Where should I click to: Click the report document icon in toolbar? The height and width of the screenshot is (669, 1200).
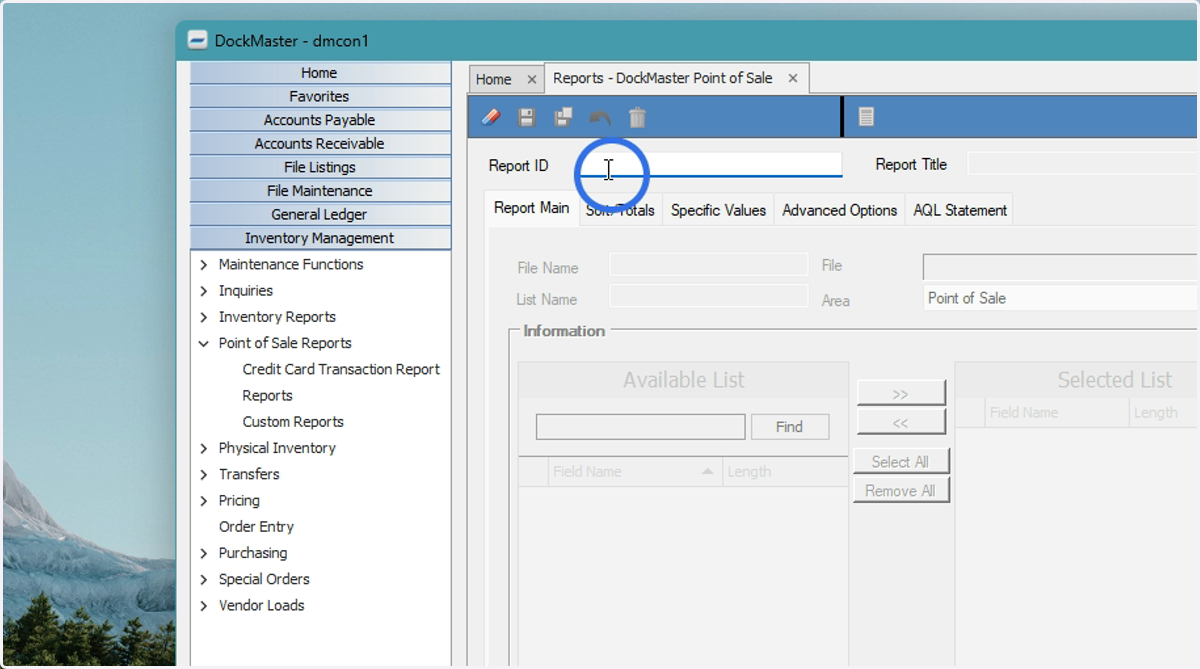point(866,117)
